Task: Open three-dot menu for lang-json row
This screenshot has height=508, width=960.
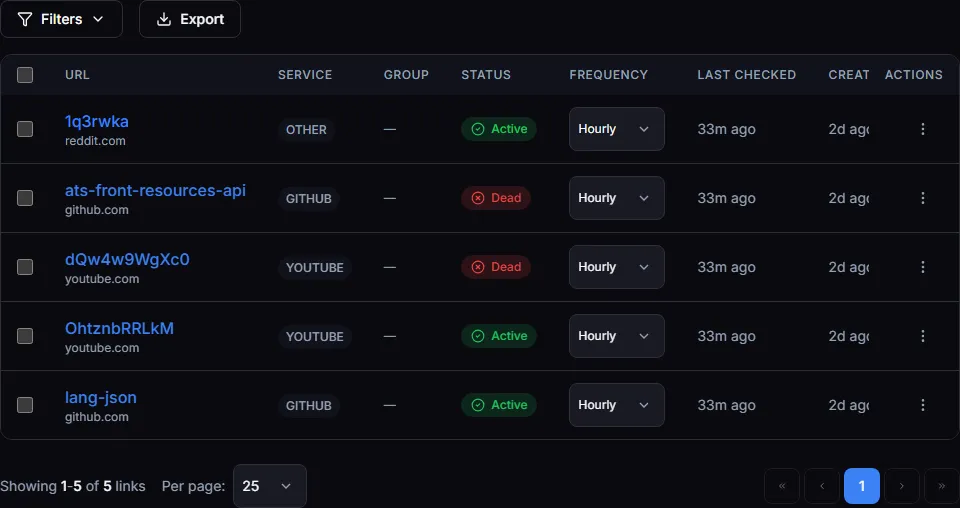Action: coord(922,405)
